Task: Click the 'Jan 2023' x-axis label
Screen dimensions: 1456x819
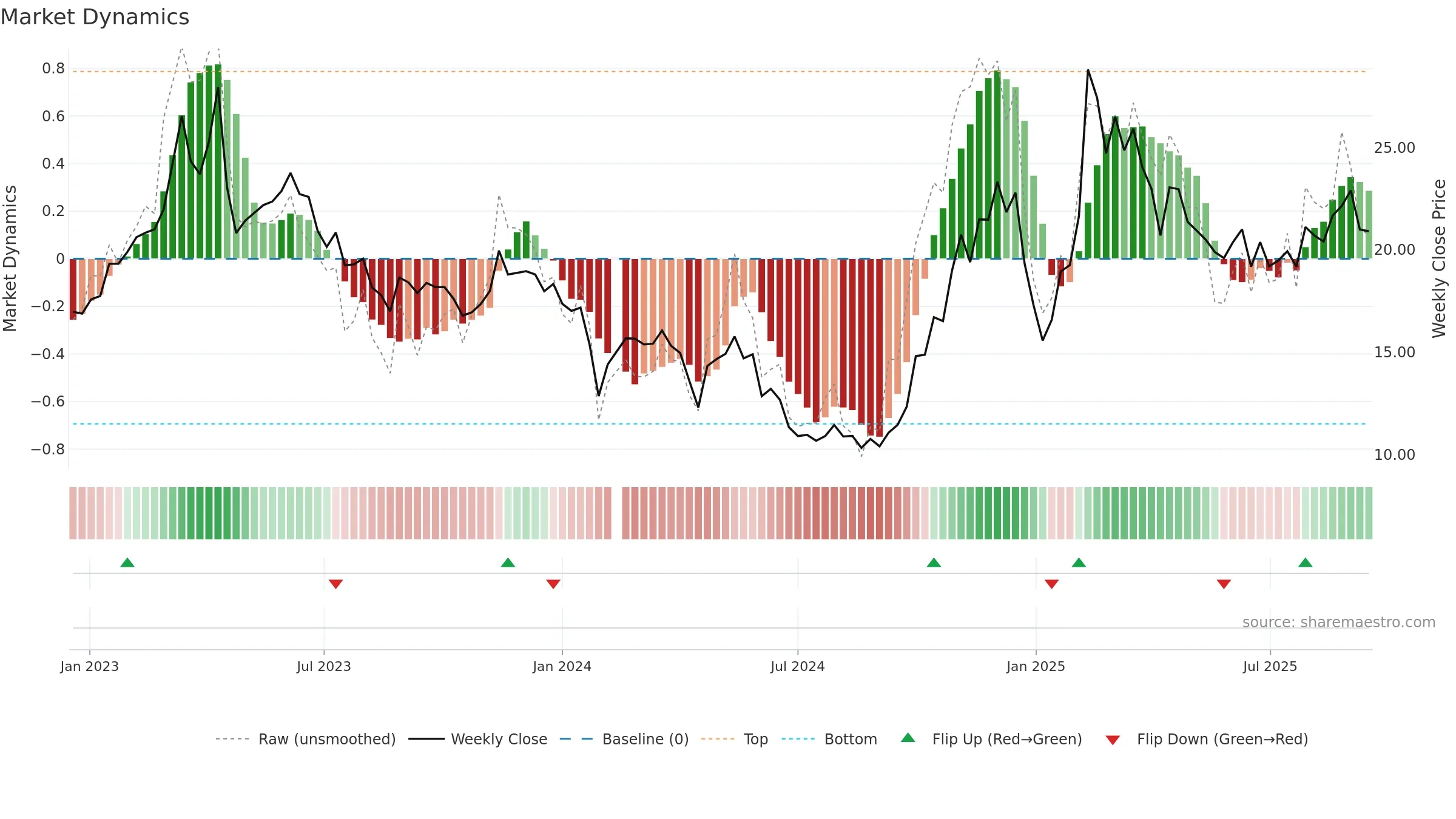Action: [90, 666]
